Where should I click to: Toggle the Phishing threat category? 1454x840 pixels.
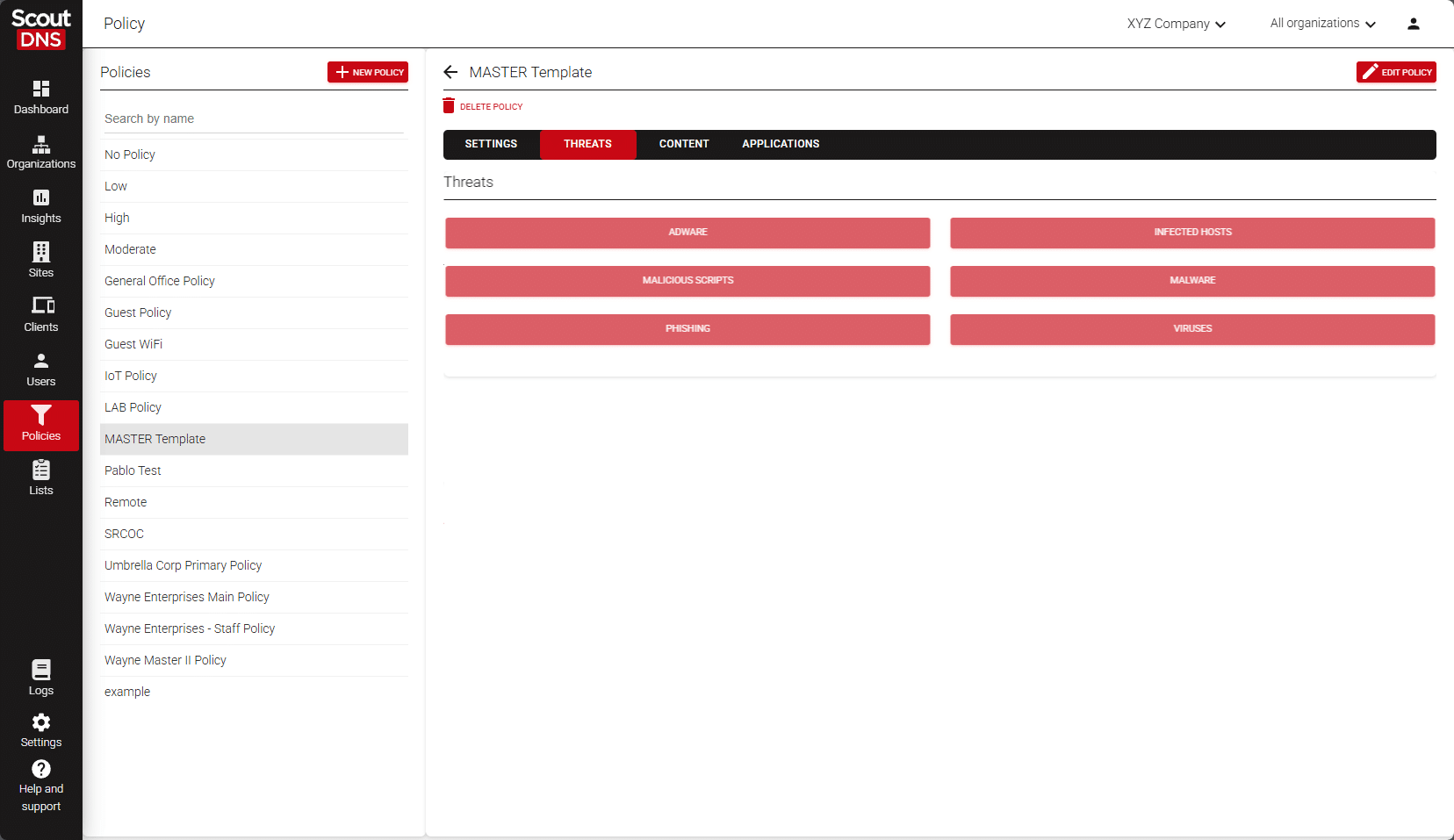(687, 329)
